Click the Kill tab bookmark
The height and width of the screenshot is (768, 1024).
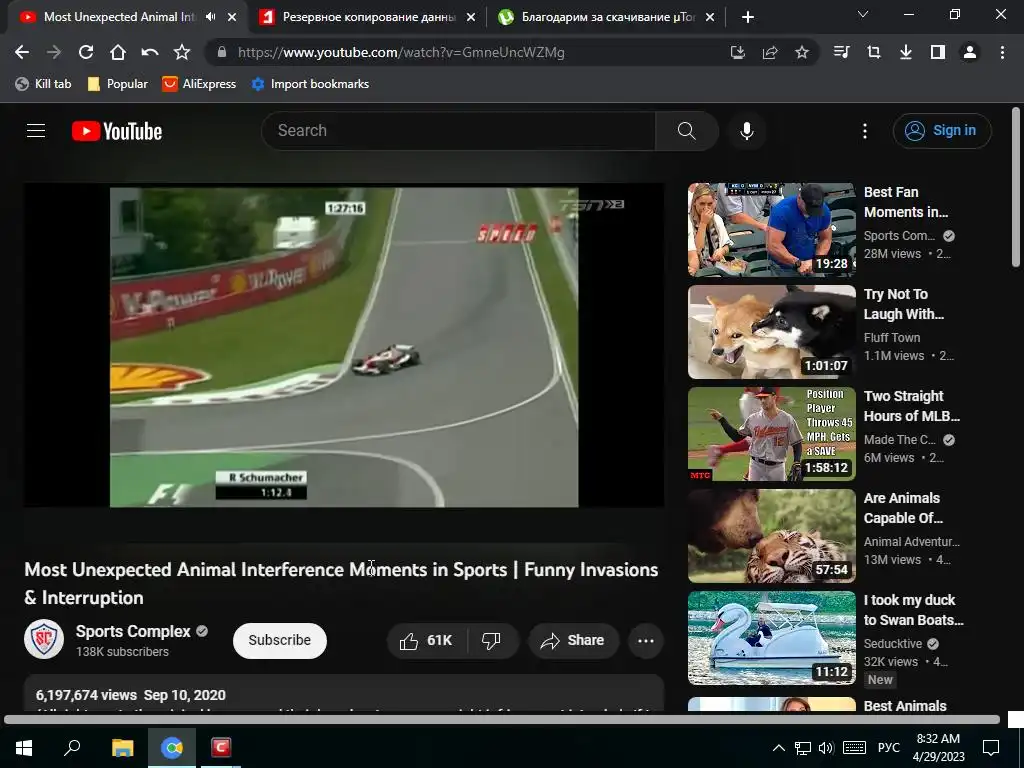click(43, 84)
